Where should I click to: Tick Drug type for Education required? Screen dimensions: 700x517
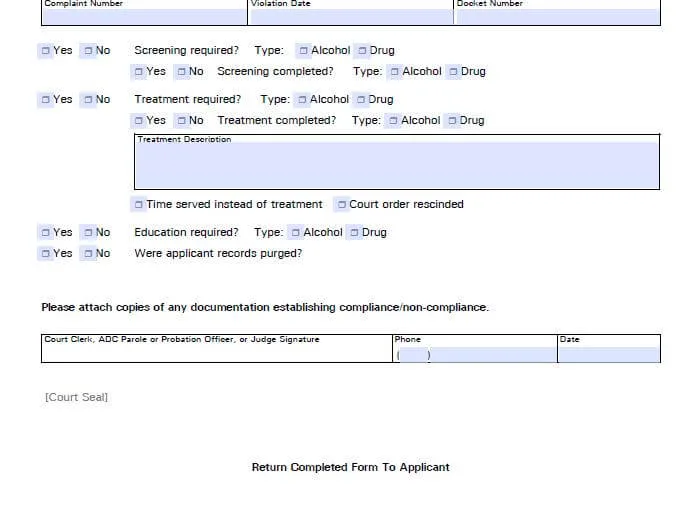[354, 233]
